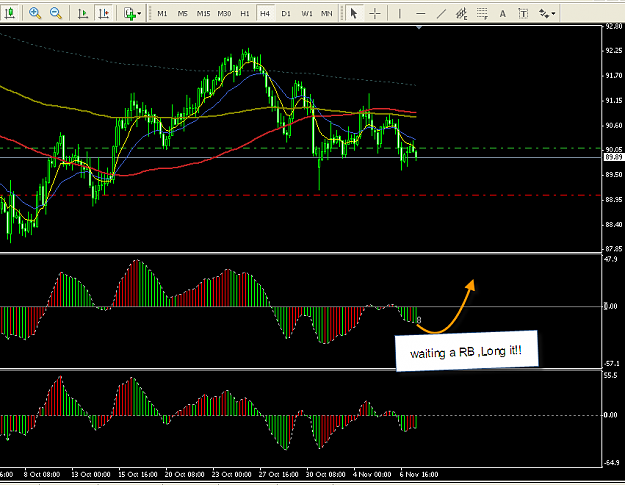This screenshot has width=625, height=485.
Task: Select the W1 timeframe
Action: pyautogui.click(x=307, y=14)
